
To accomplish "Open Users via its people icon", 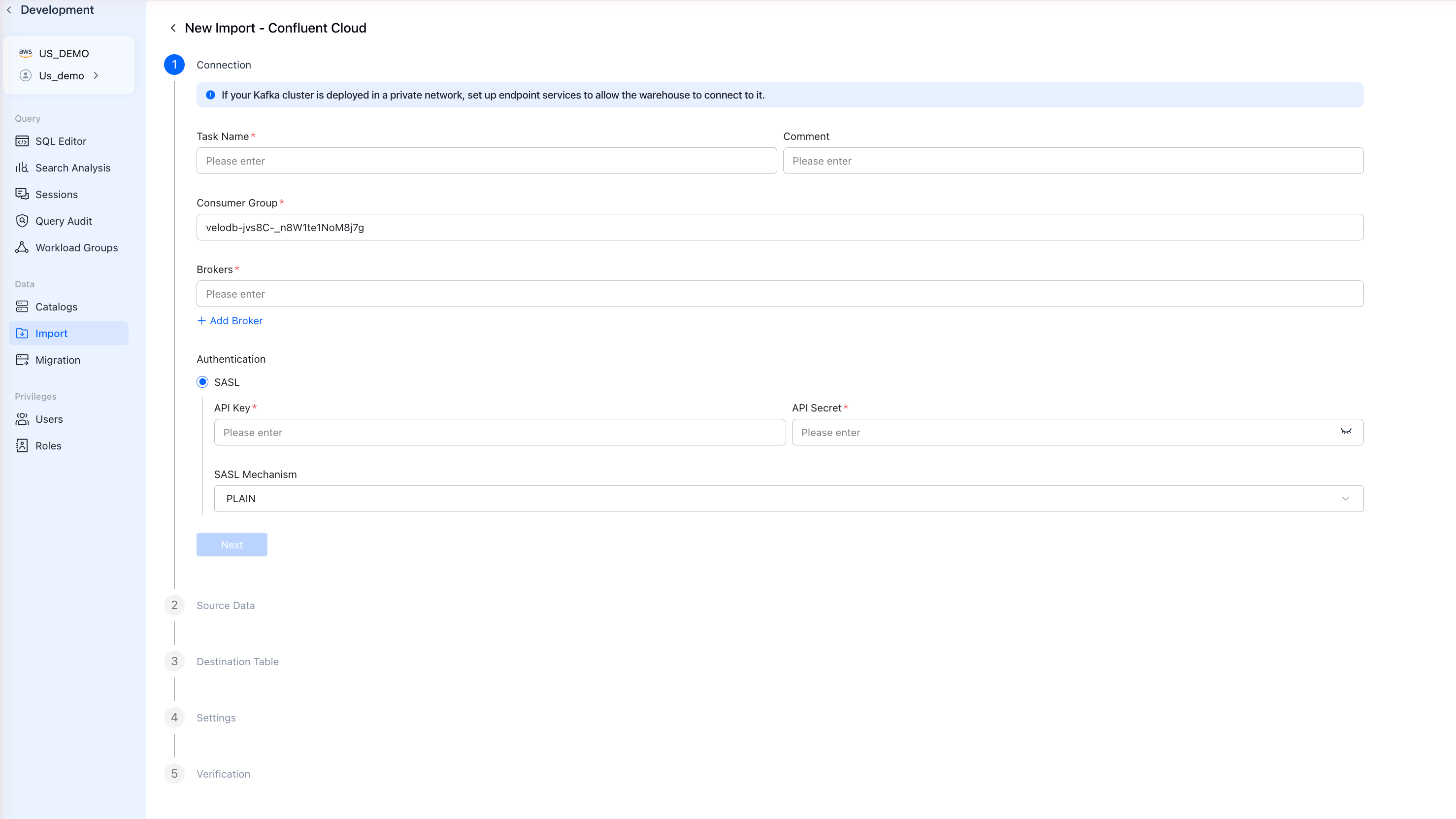I will [22, 420].
